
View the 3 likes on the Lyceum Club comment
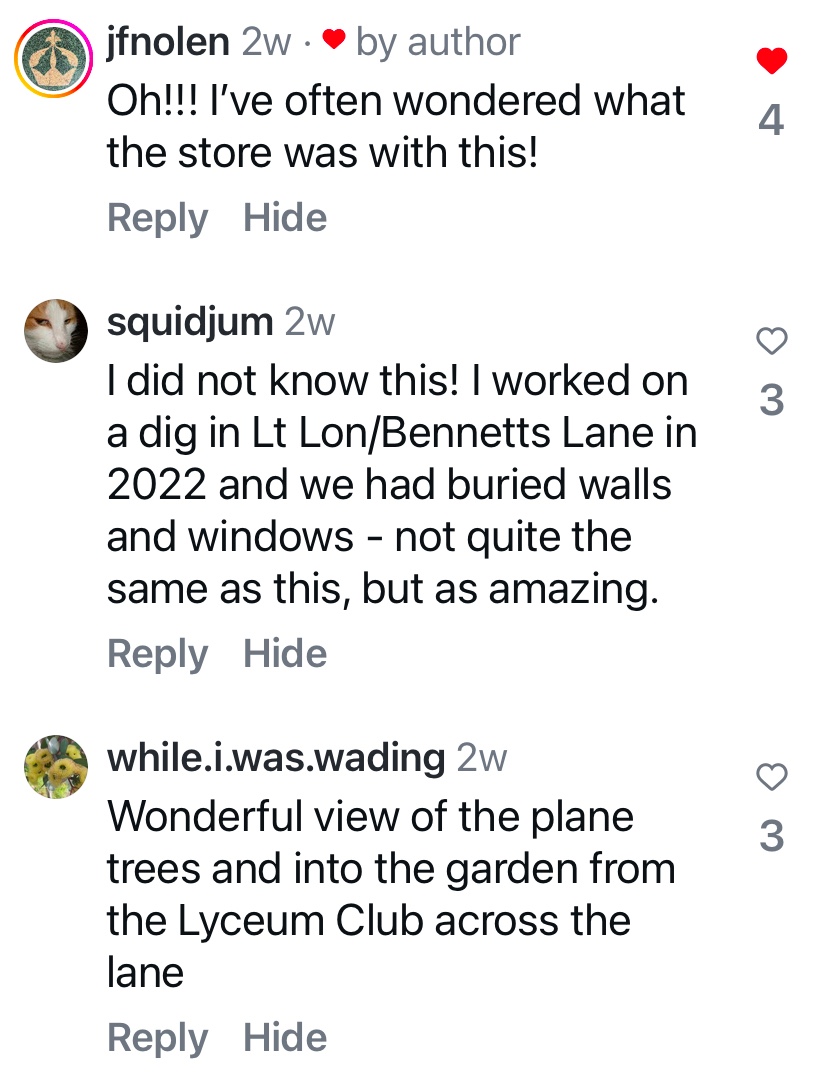click(771, 836)
